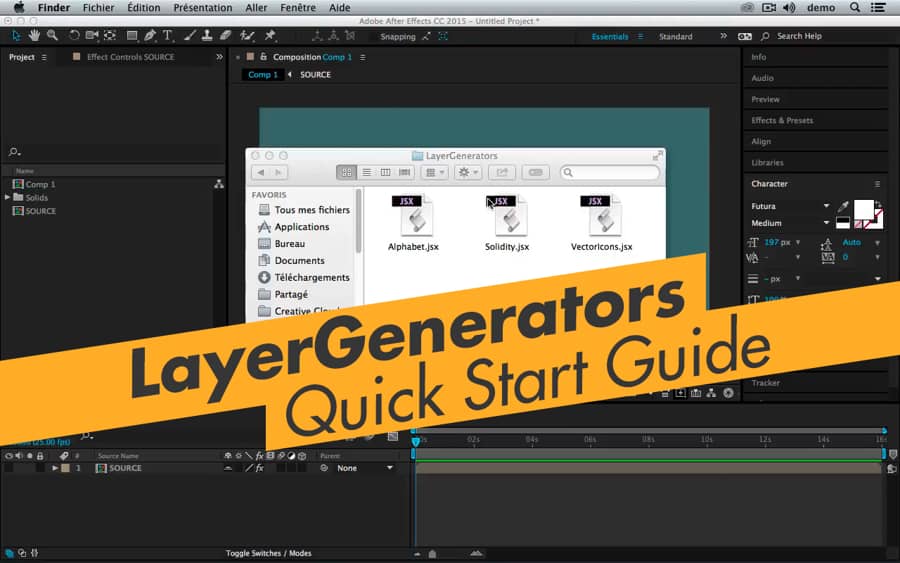Click the Finder window search field
The image size is (900, 563).
point(610,172)
